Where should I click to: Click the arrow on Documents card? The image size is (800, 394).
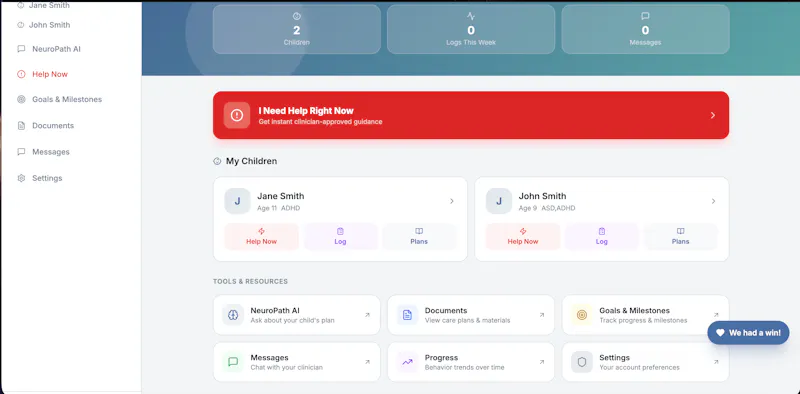click(541, 315)
